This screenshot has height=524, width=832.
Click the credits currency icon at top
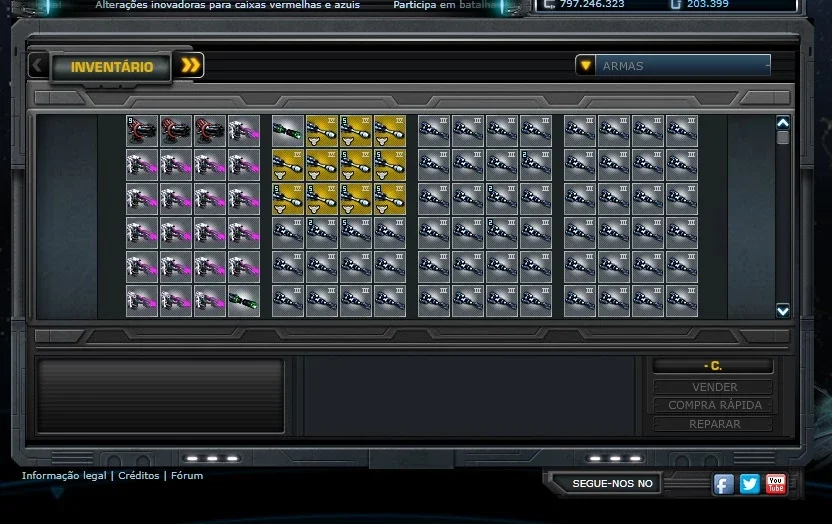click(549, 4)
